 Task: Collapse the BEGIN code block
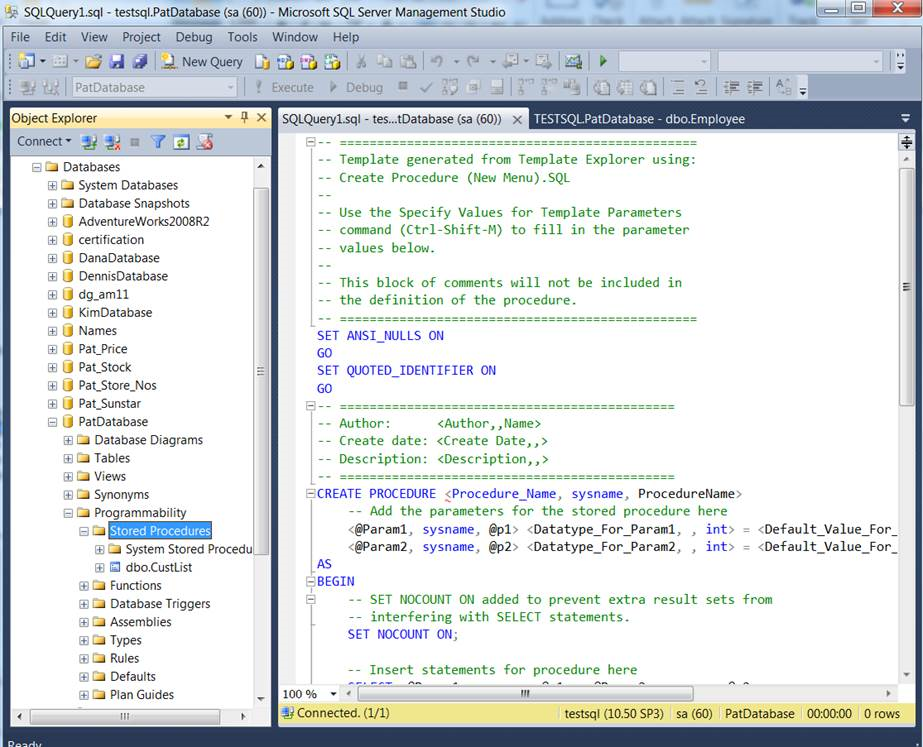click(x=310, y=582)
